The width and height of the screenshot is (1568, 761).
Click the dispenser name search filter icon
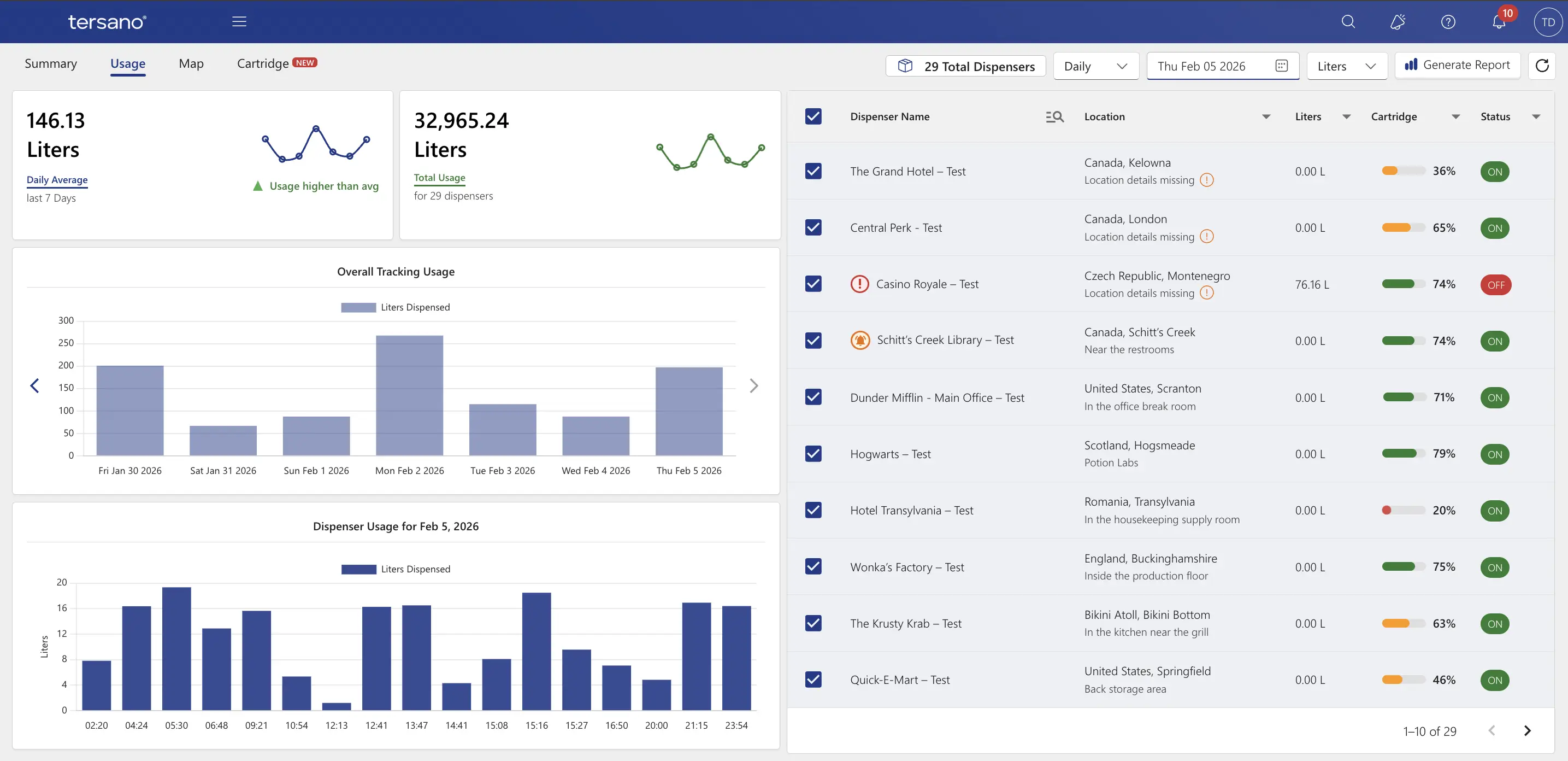[x=1054, y=117]
